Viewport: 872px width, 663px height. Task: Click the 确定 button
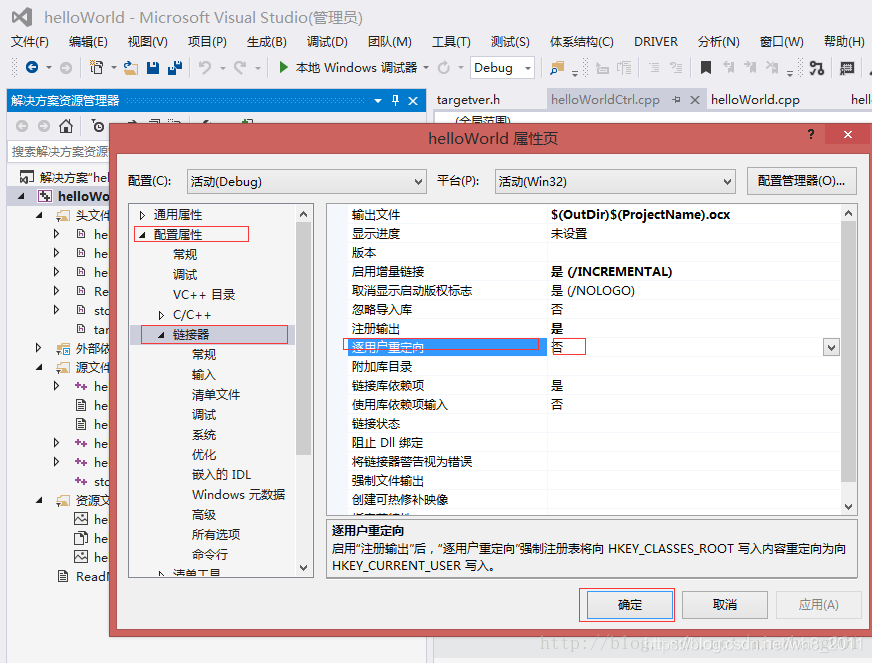pyautogui.click(x=630, y=605)
